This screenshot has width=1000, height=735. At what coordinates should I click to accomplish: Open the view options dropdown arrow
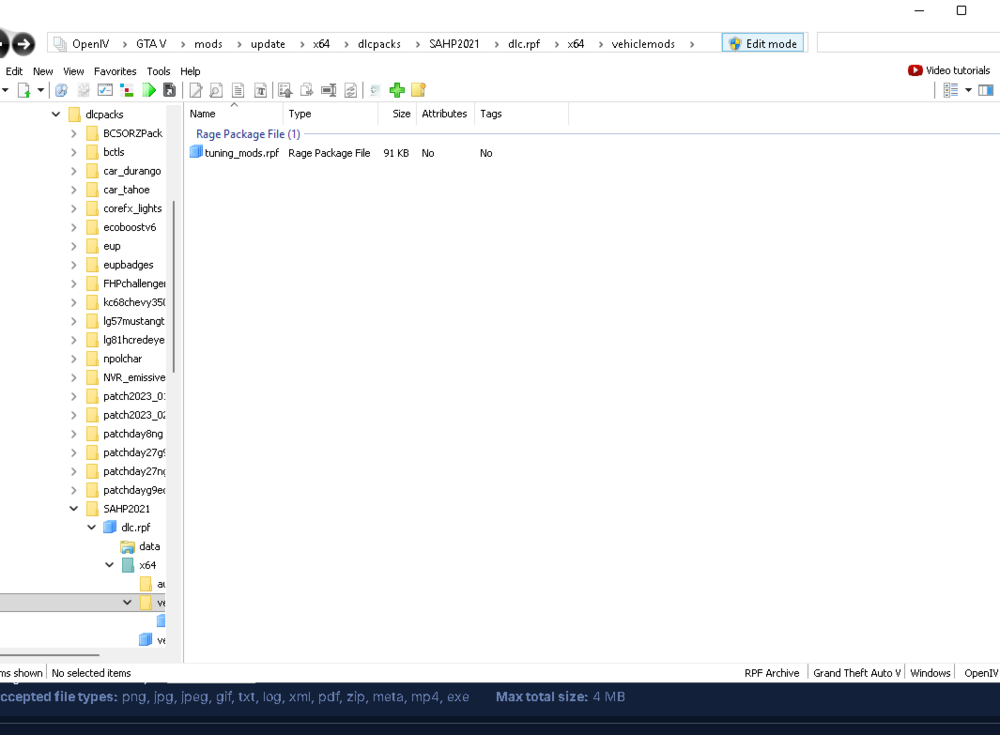(x=967, y=90)
